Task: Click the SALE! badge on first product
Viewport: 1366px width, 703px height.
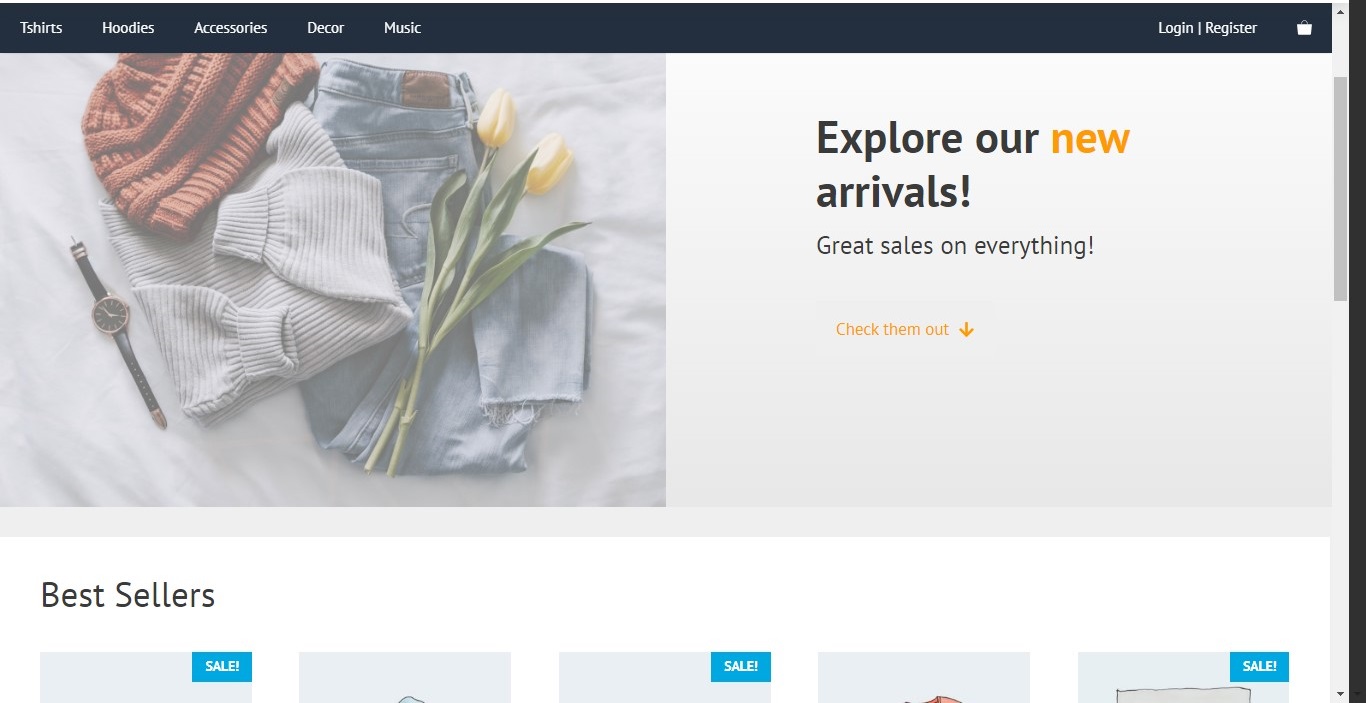Action: coord(222,666)
